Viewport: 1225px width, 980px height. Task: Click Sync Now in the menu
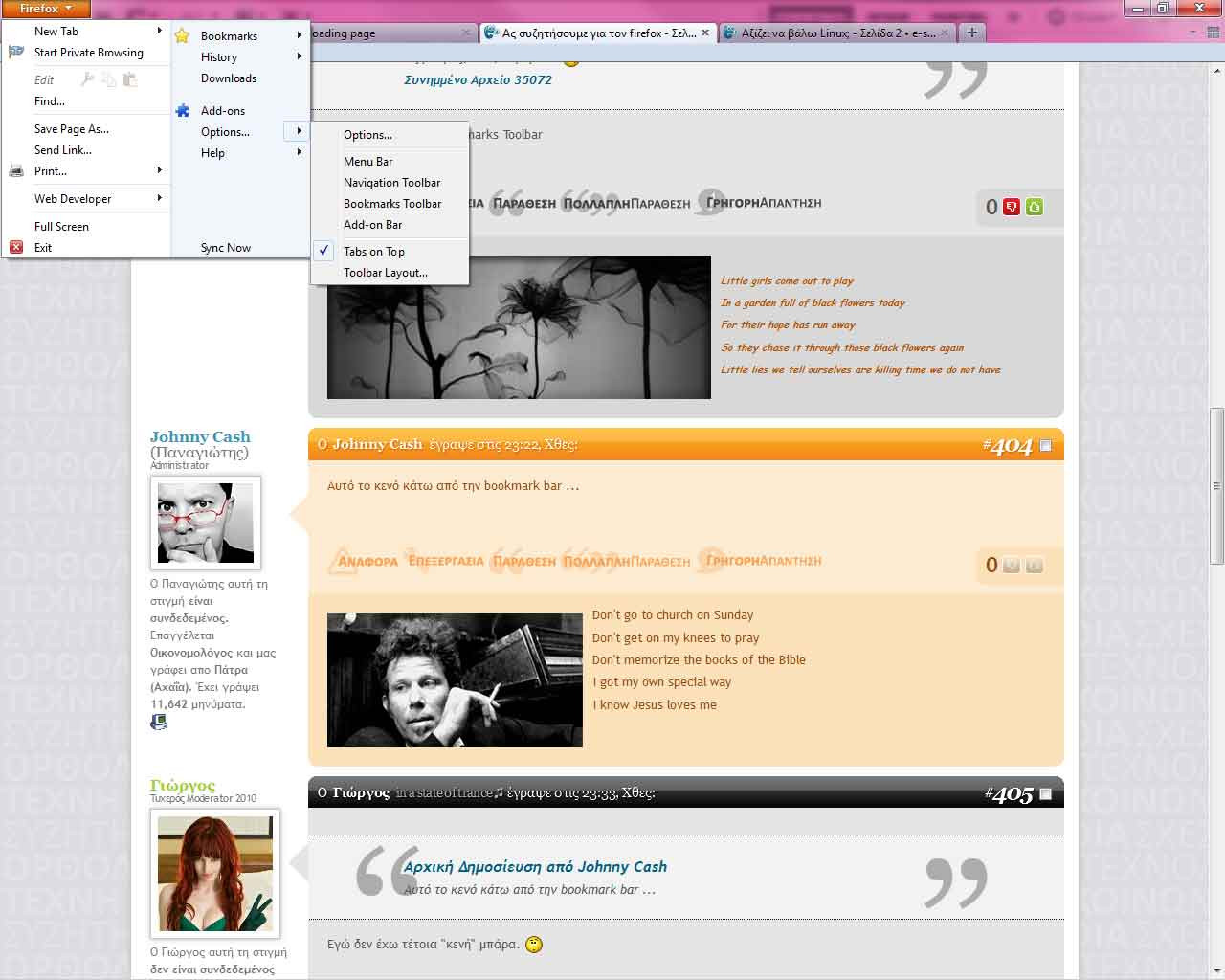[226, 248]
